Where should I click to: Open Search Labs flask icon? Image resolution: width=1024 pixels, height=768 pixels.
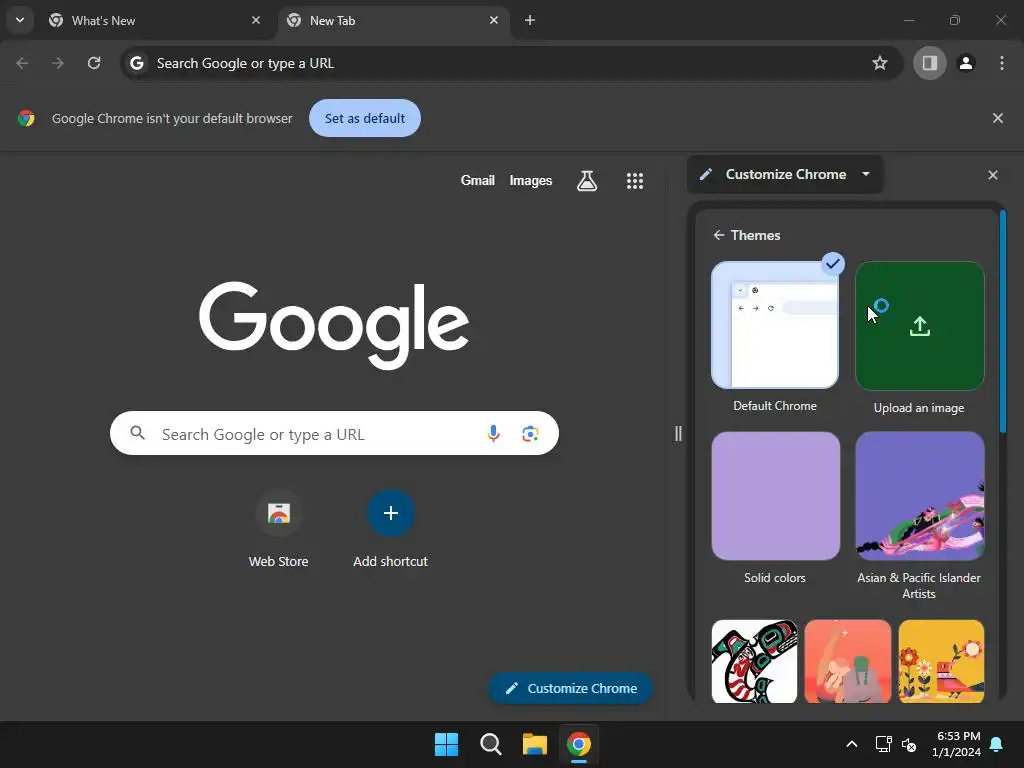pos(587,181)
